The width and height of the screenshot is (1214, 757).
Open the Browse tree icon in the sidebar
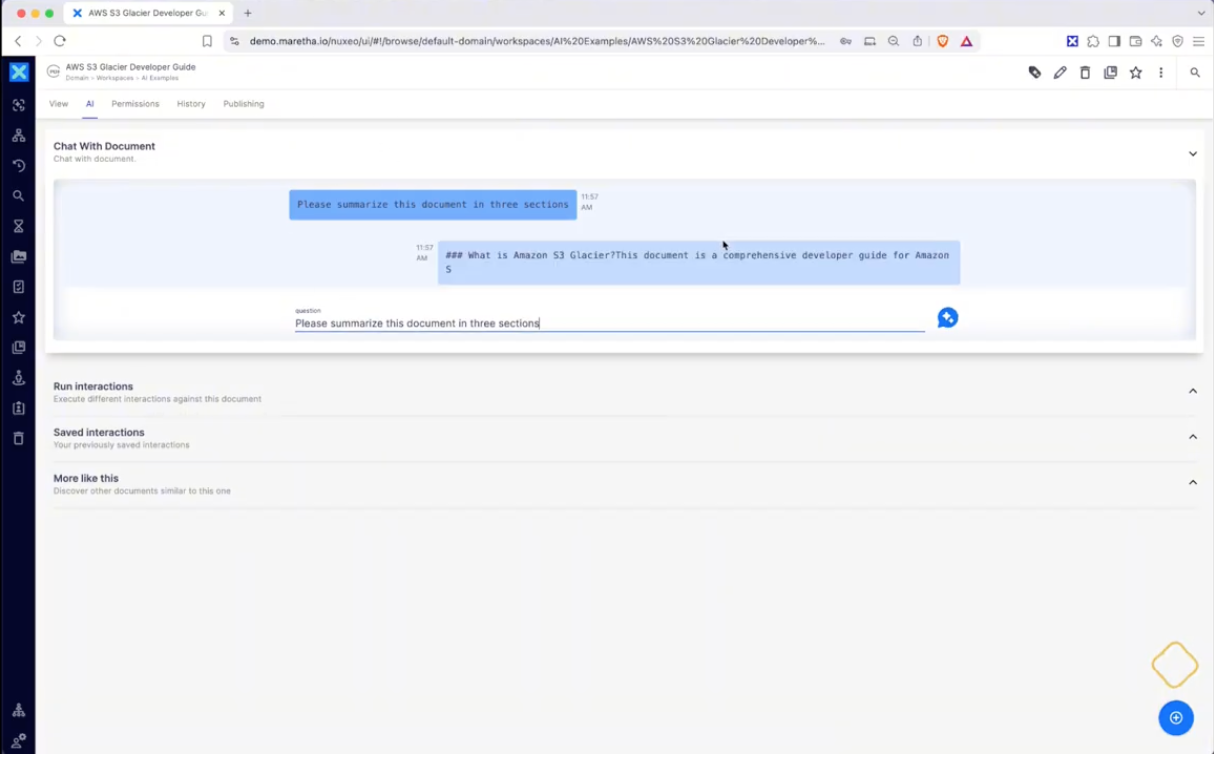coord(18,135)
